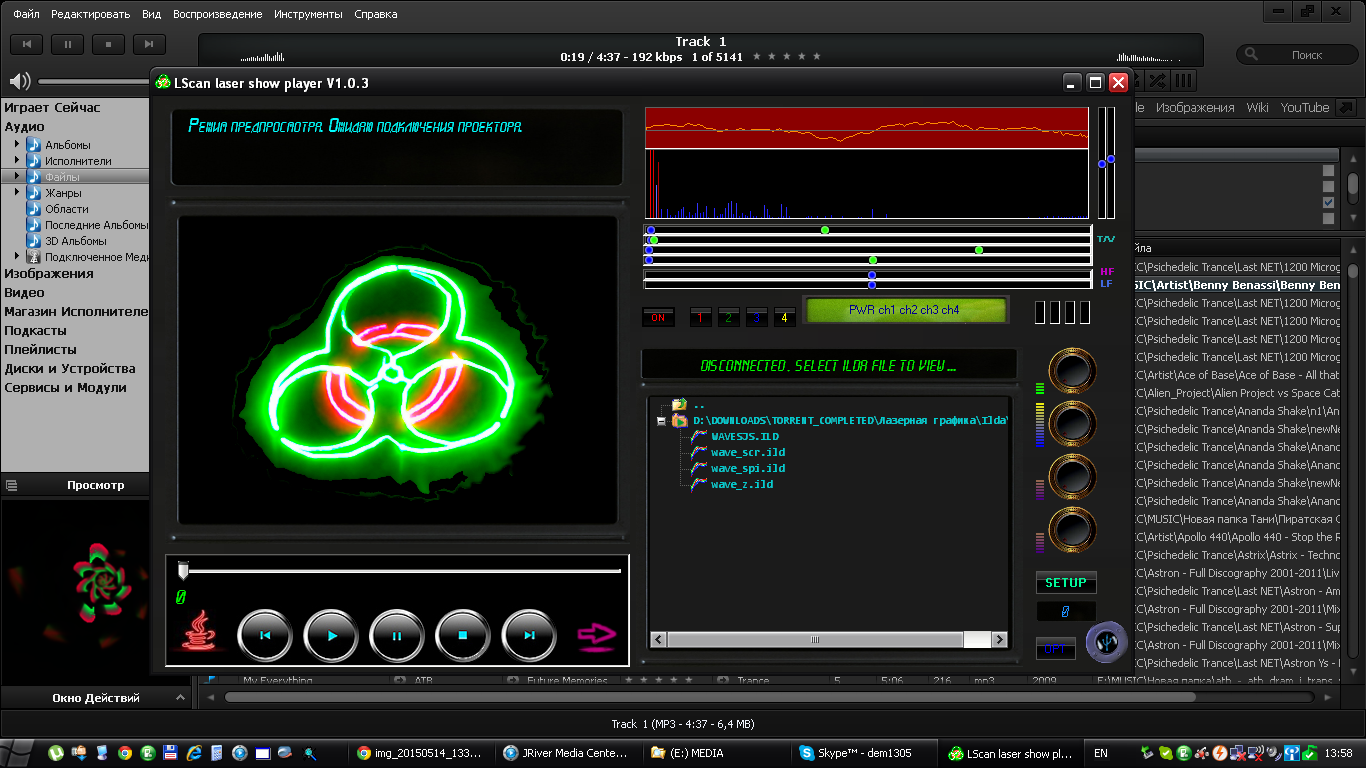
Task: Select 3D Альбомы in sidebar
Action: pos(75,241)
